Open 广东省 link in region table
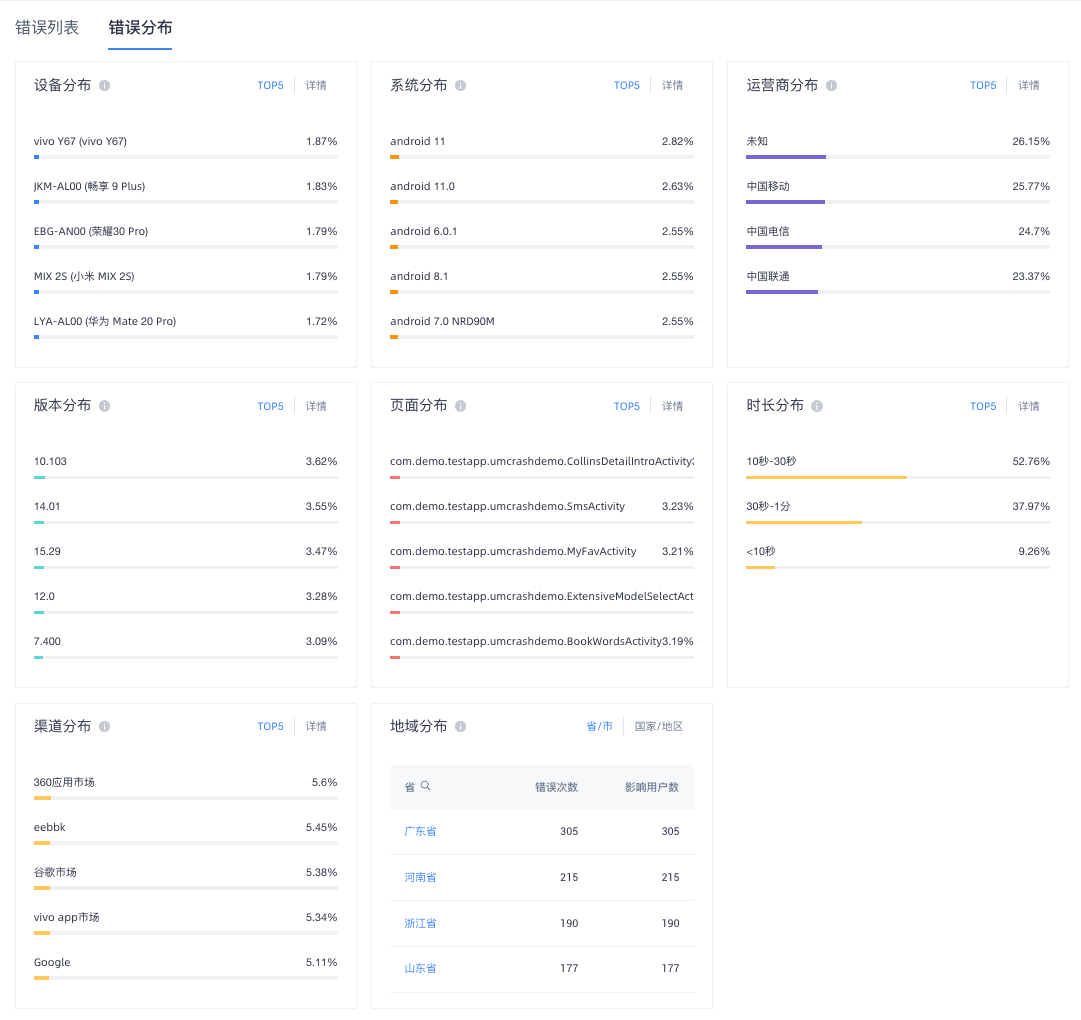The height and width of the screenshot is (1020, 1081). (420, 831)
